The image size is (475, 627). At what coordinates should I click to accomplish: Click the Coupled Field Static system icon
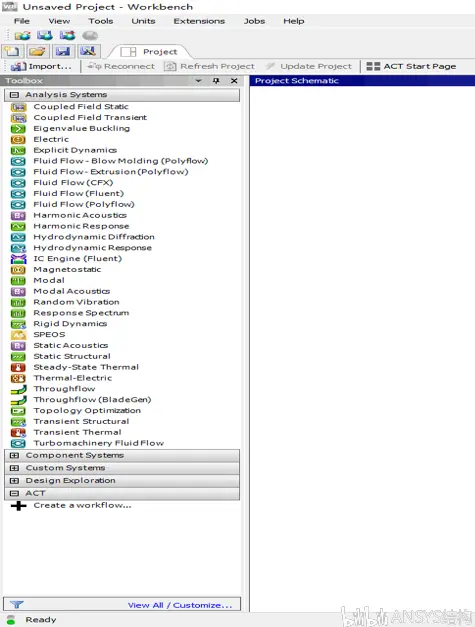(18, 107)
